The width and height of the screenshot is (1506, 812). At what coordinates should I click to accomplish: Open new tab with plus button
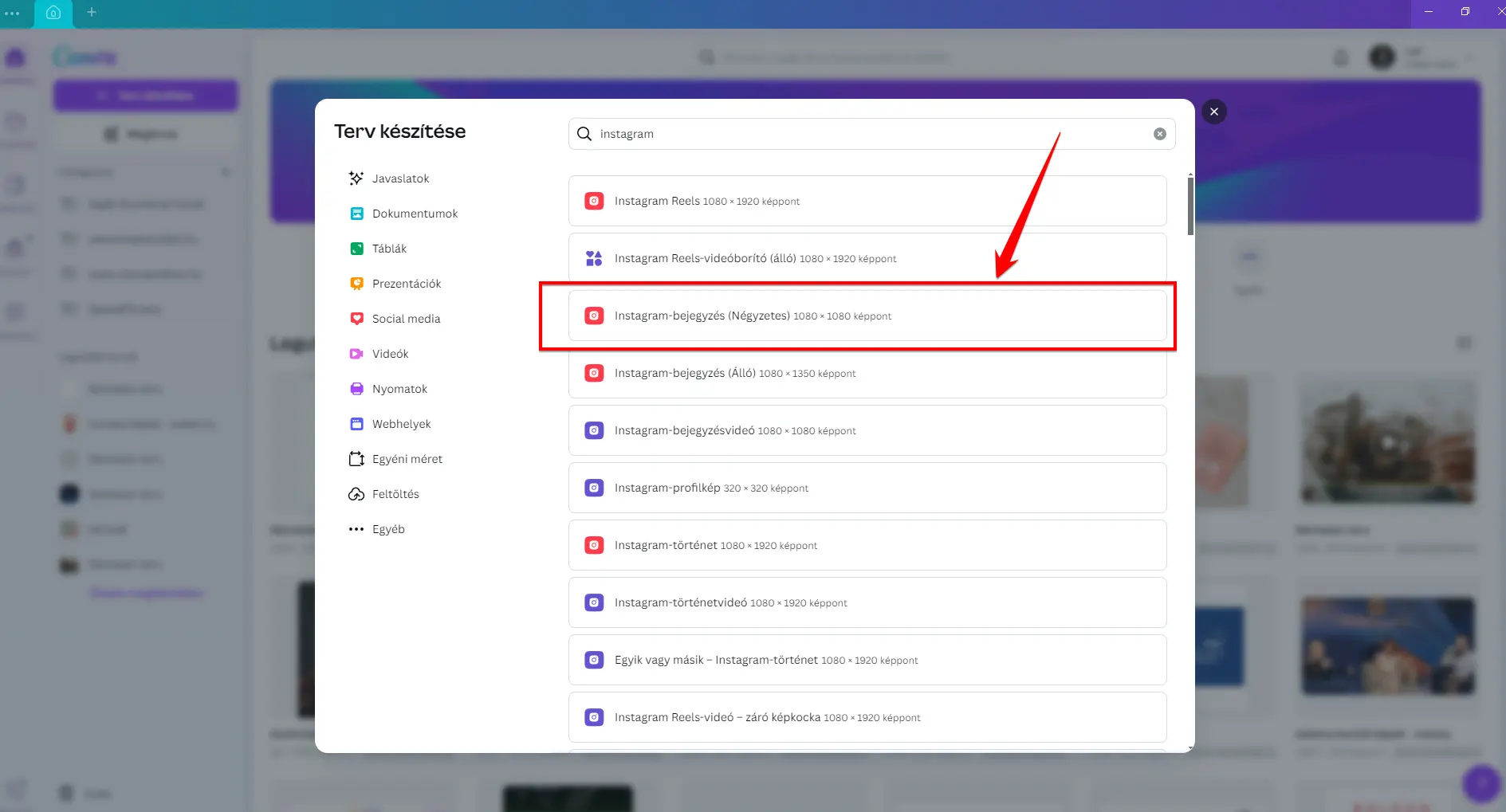click(x=92, y=12)
